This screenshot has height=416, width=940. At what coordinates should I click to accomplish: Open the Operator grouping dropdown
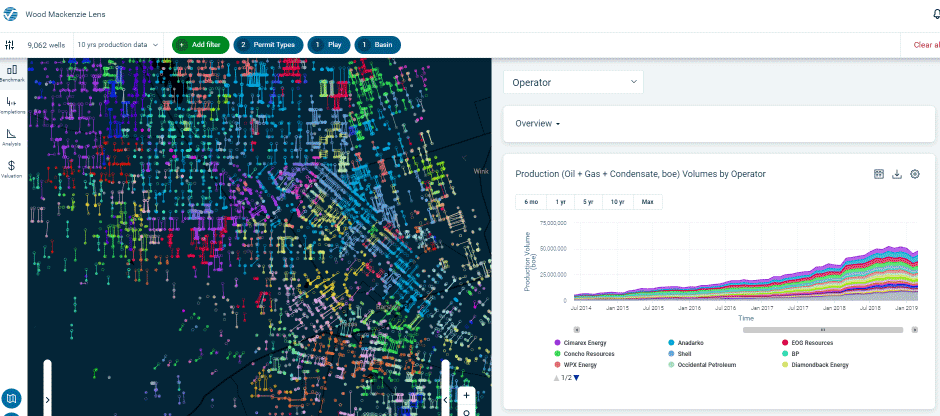point(573,82)
